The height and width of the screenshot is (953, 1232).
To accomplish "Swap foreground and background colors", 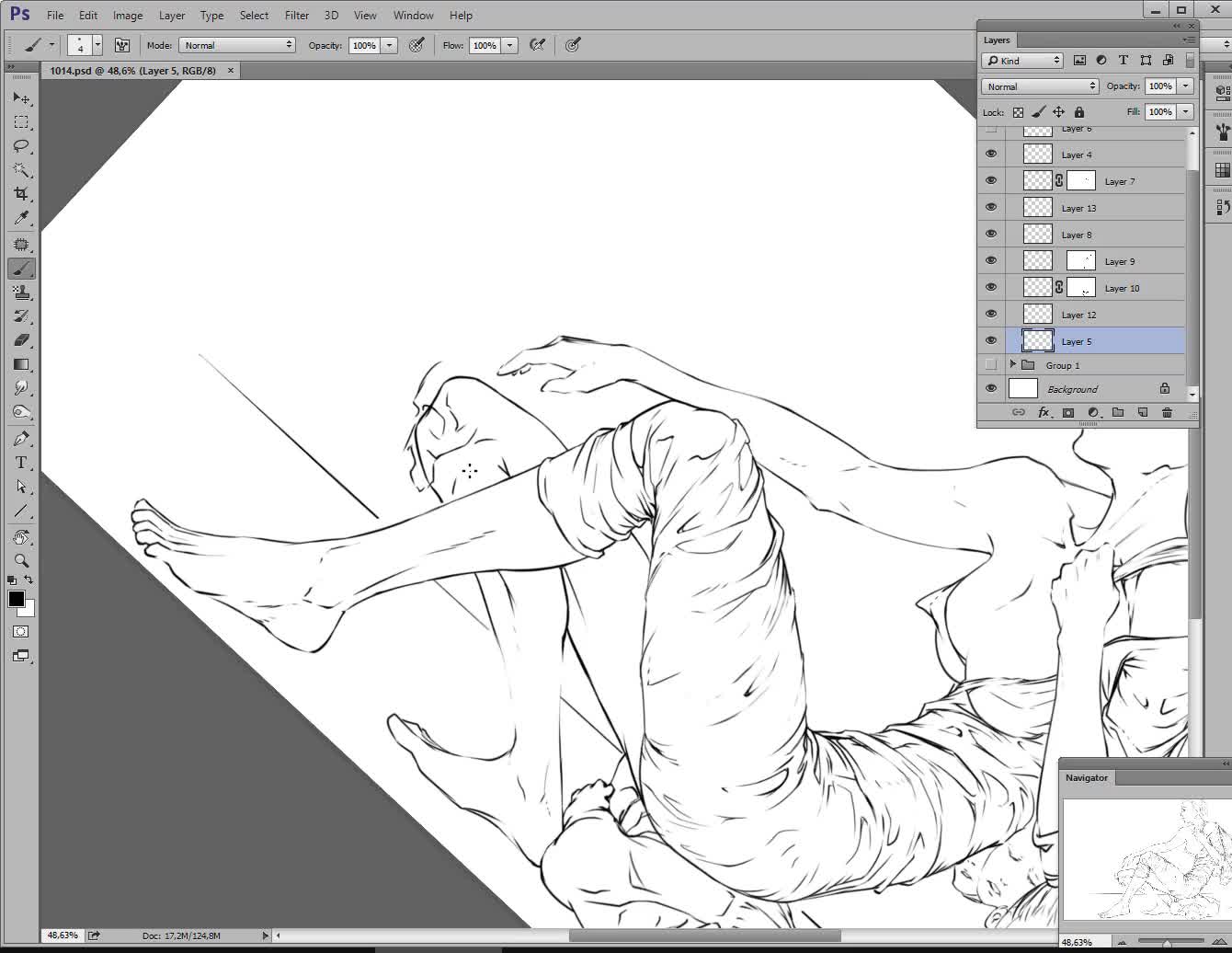I will coord(29,580).
